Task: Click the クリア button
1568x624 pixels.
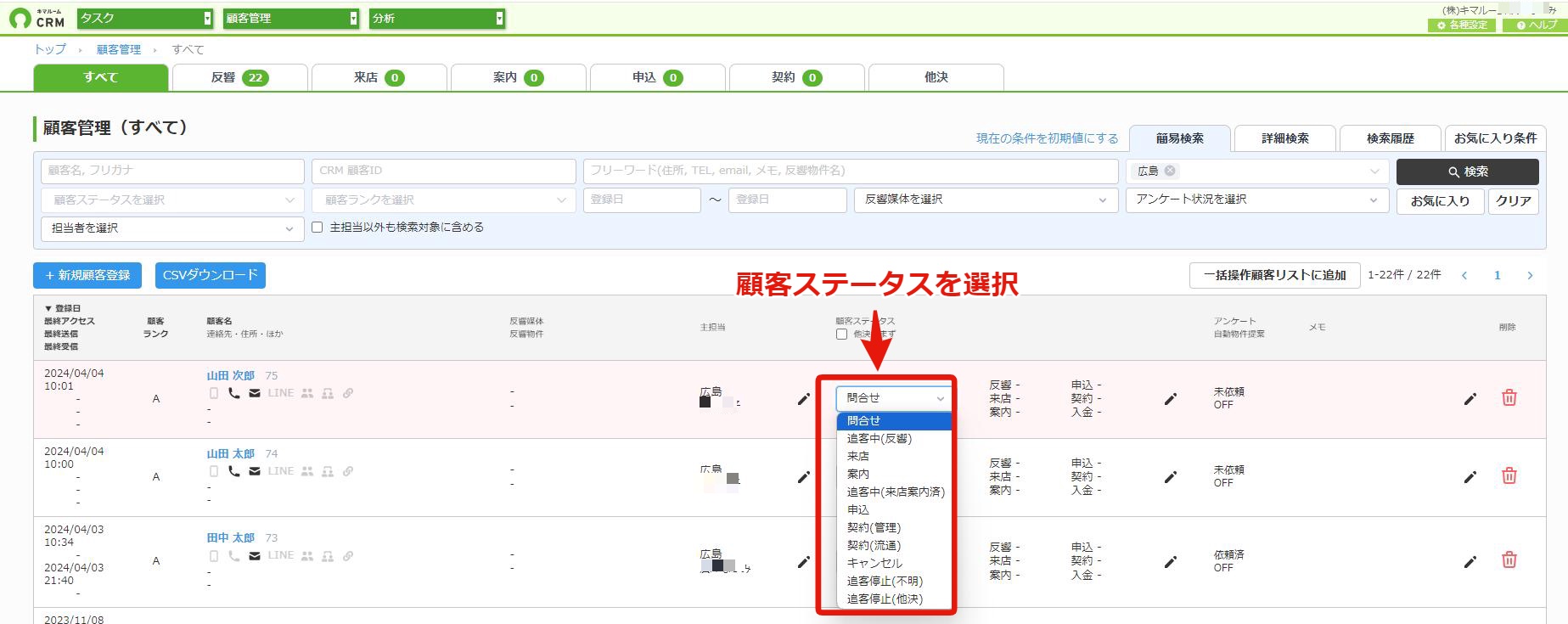Action: click(1513, 201)
